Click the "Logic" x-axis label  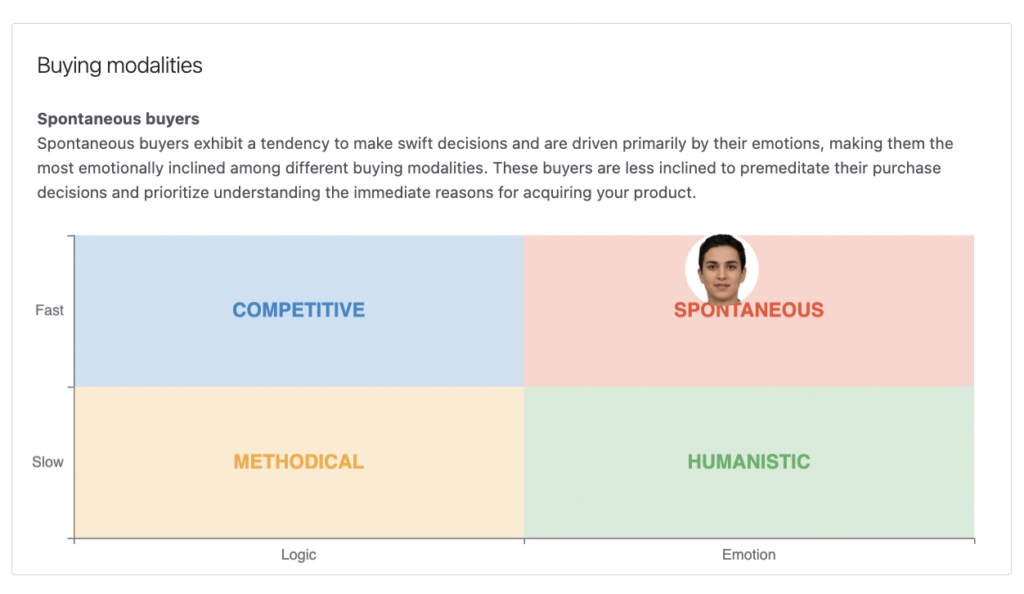(298, 555)
